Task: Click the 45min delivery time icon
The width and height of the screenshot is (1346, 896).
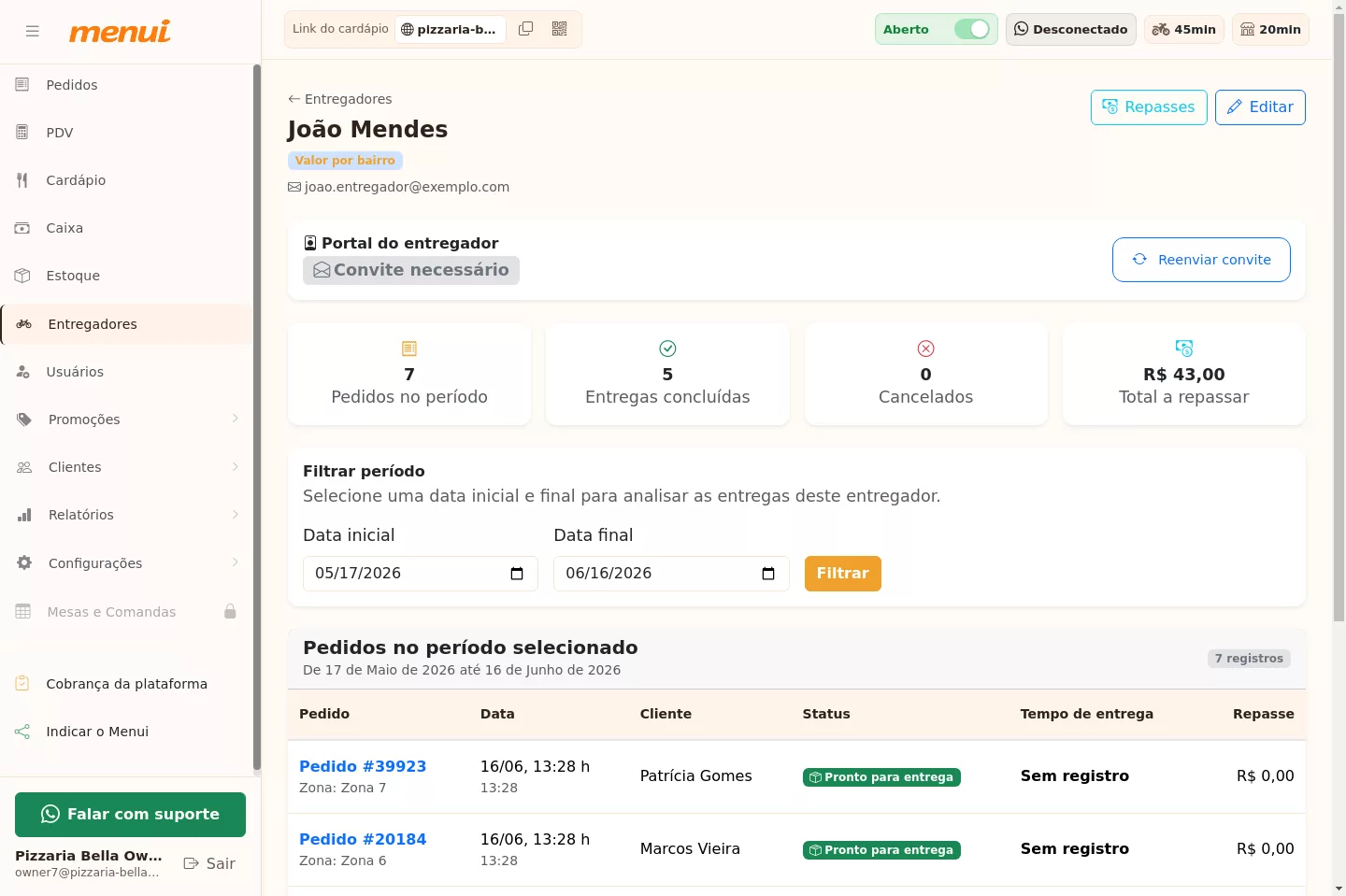Action: tap(1161, 29)
